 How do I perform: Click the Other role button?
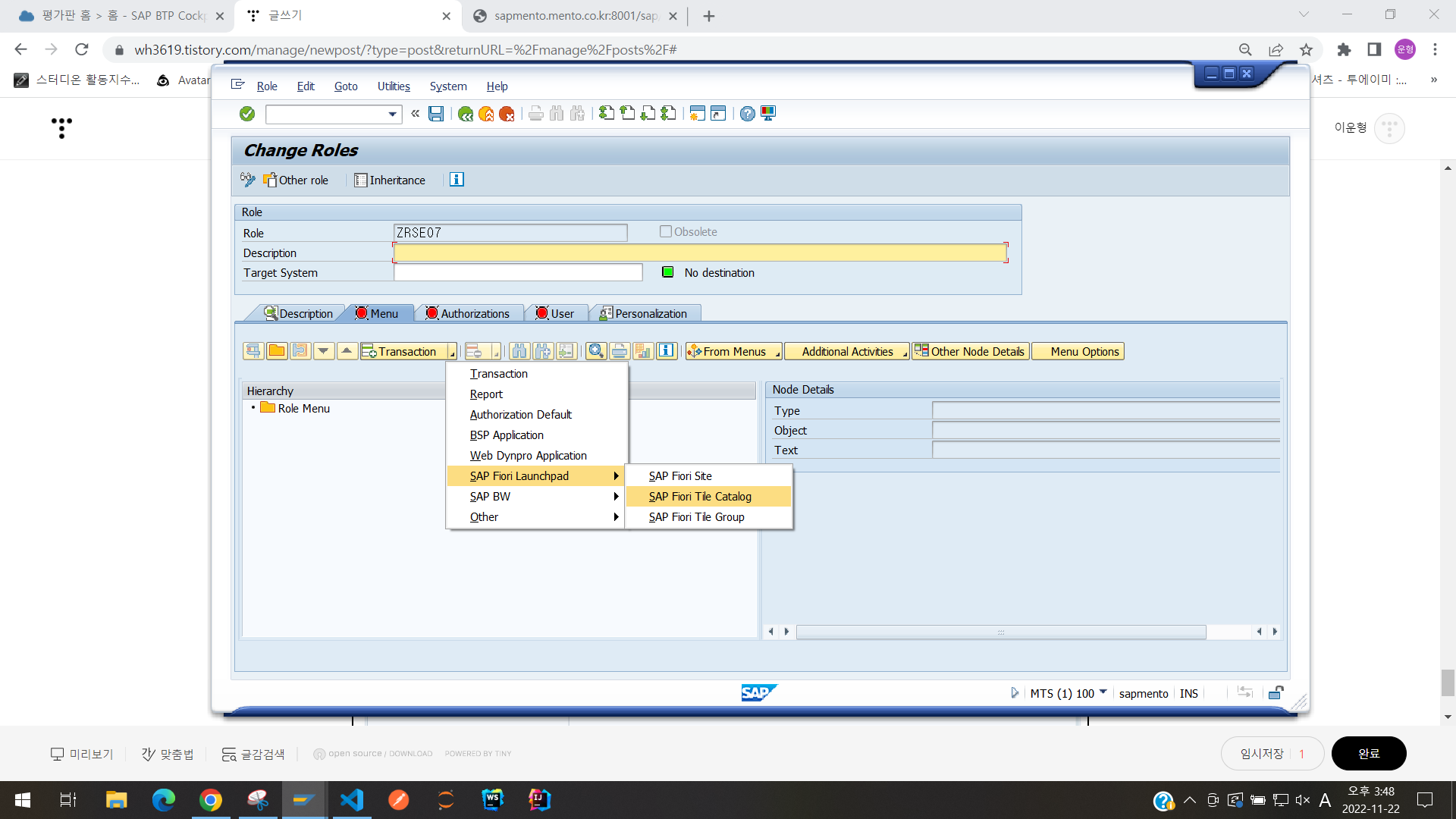pos(296,180)
